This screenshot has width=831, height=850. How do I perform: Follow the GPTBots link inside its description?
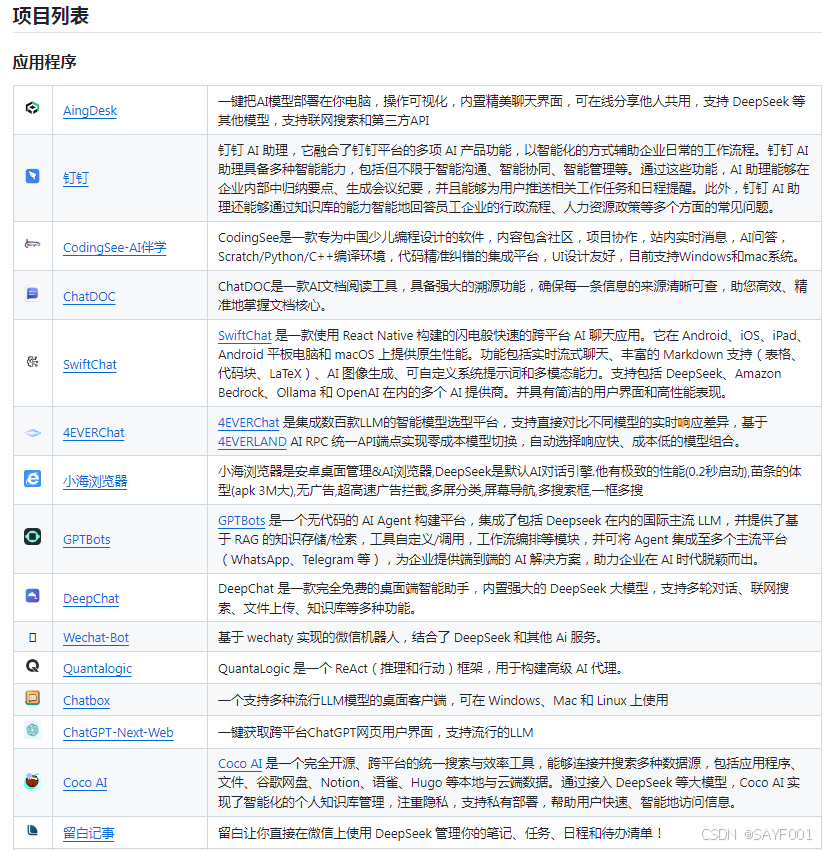click(x=242, y=520)
